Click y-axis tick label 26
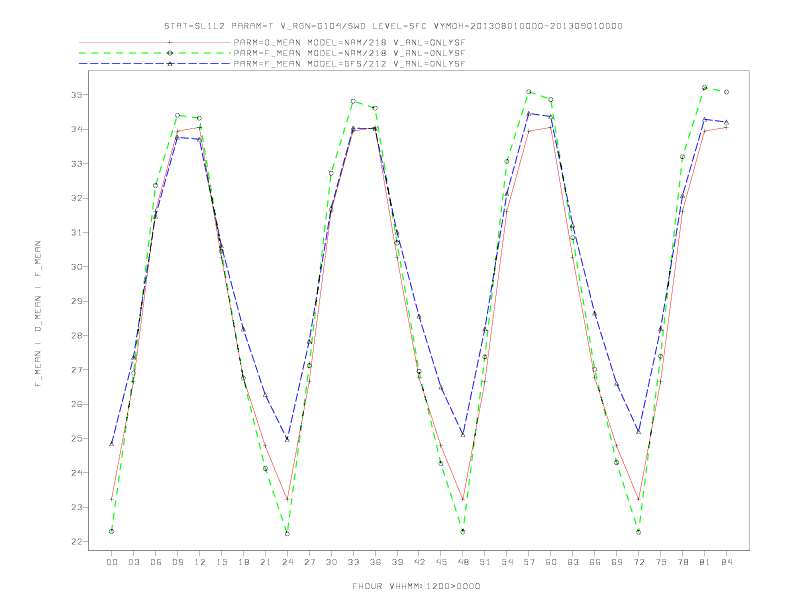The width and height of the screenshot is (792, 612). click(x=77, y=404)
